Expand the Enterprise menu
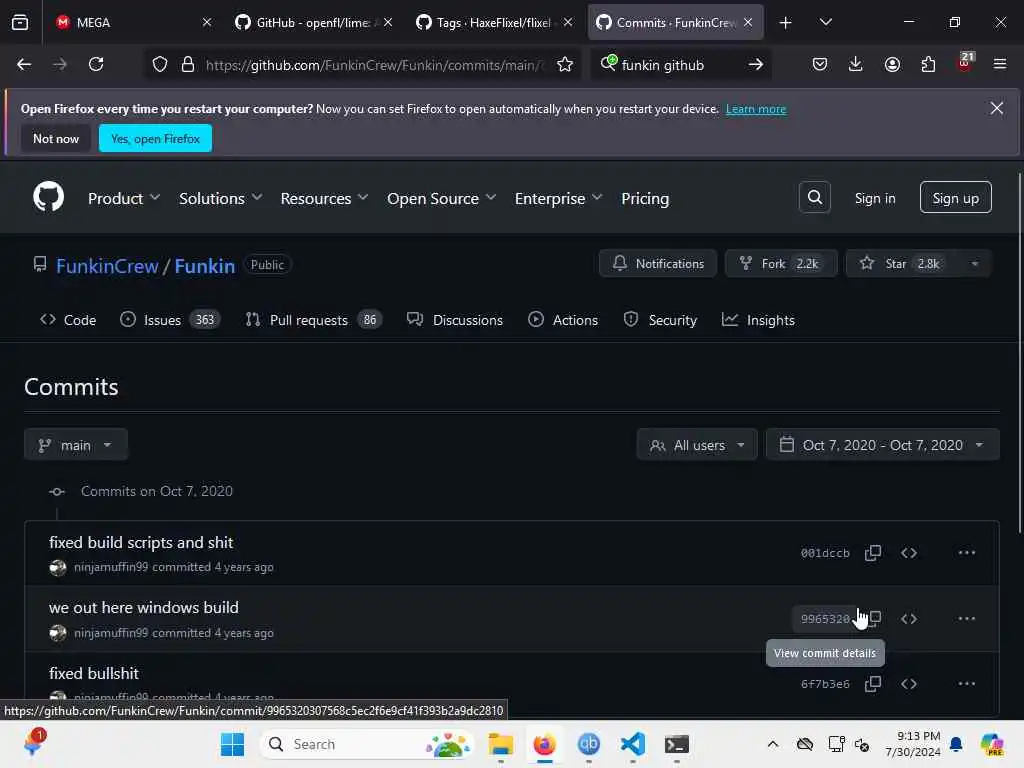This screenshot has height=768, width=1024. coord(558,198)
